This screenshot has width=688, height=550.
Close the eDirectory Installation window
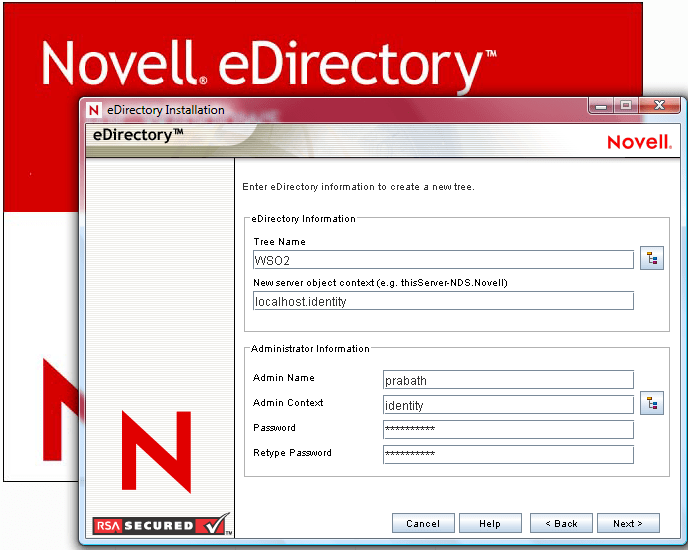point(659,105)
